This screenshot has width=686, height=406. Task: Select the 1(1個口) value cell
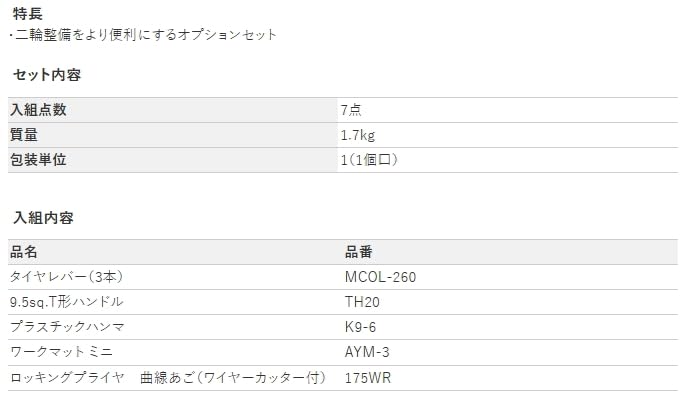pos(370,160)
